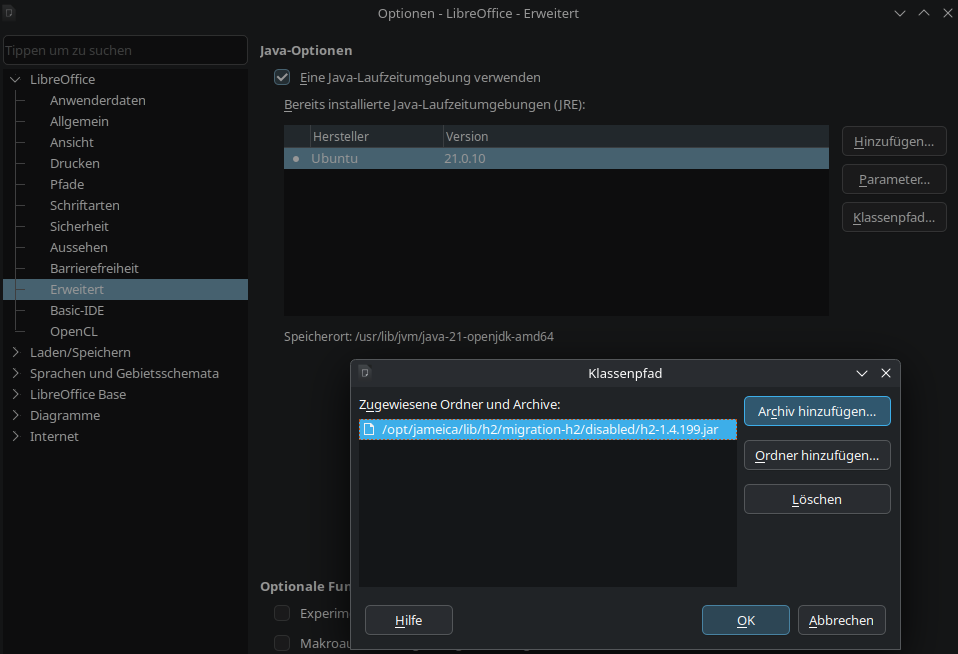The image size is (958, 654).
Task: Click the Klassenpfad... button in Options
Action: [x=894, y=217]
